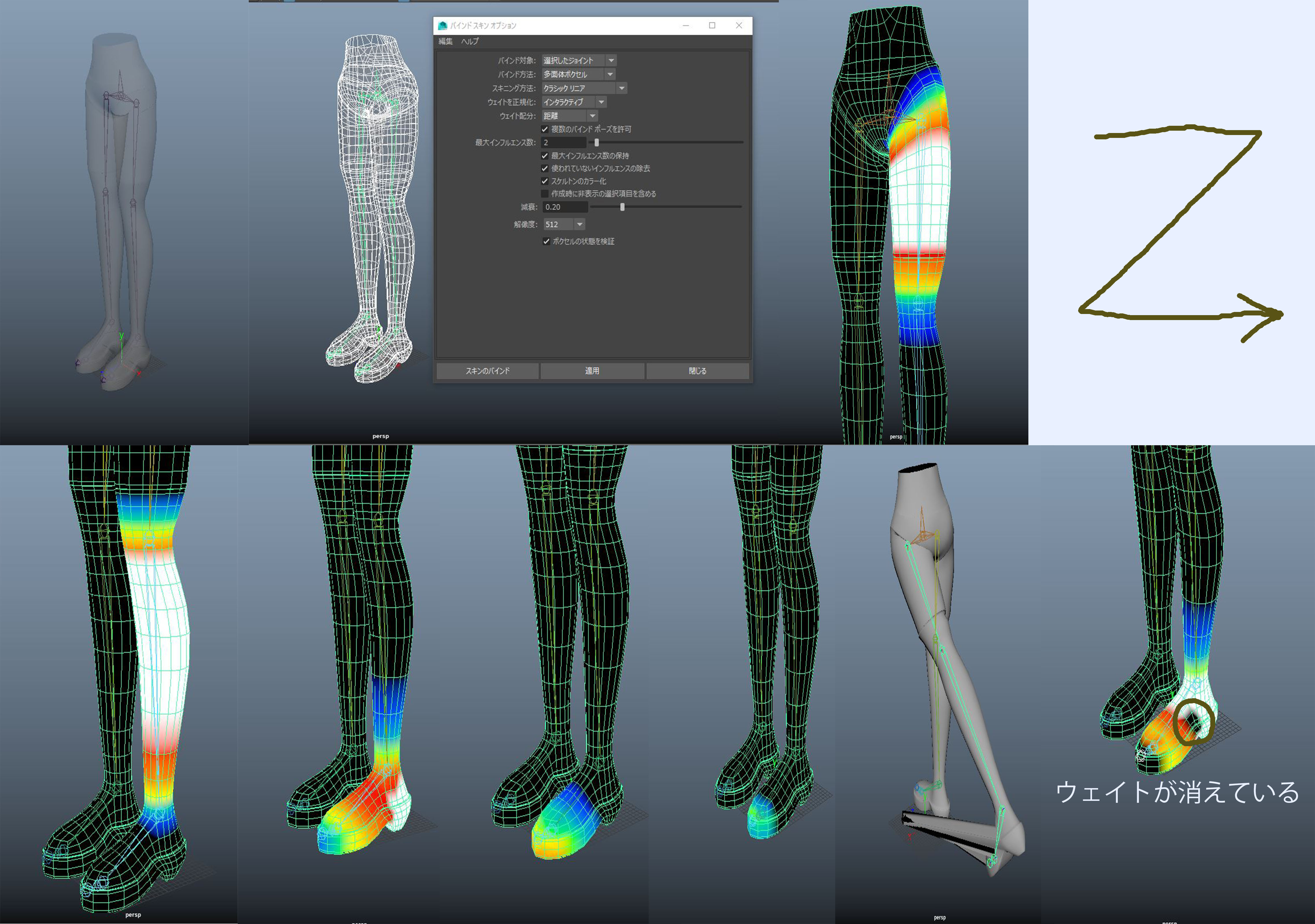
Task: Click the 閉じる button
Action: click(698, 371)
